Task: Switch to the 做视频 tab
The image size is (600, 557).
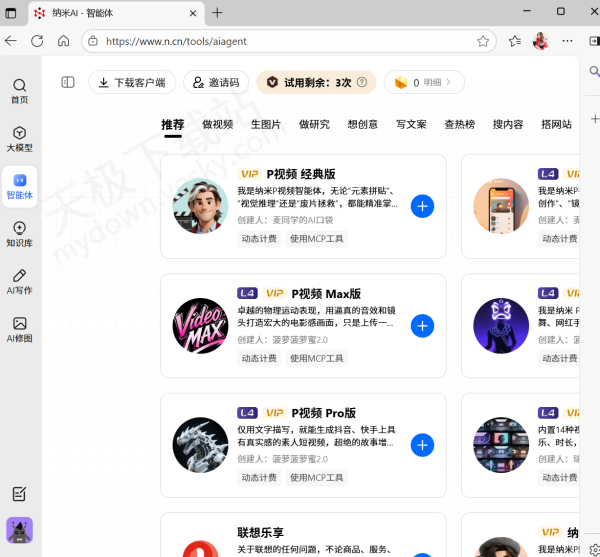Action: (x=217, y=124)
